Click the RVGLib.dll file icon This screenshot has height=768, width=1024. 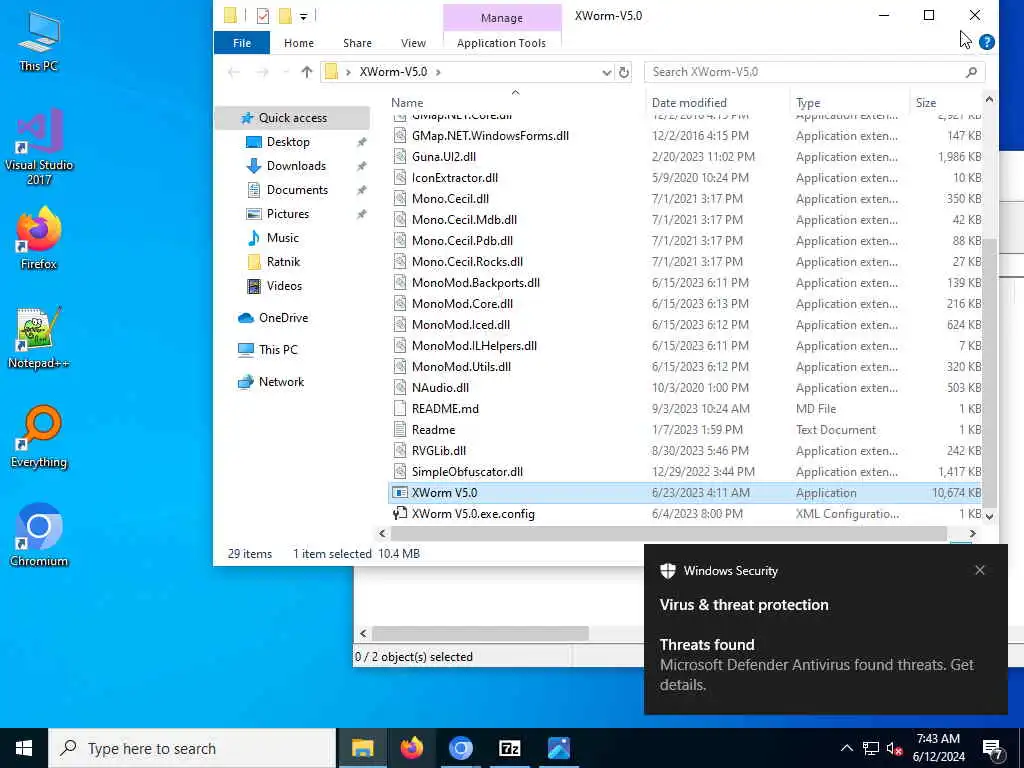coord(400,451)
